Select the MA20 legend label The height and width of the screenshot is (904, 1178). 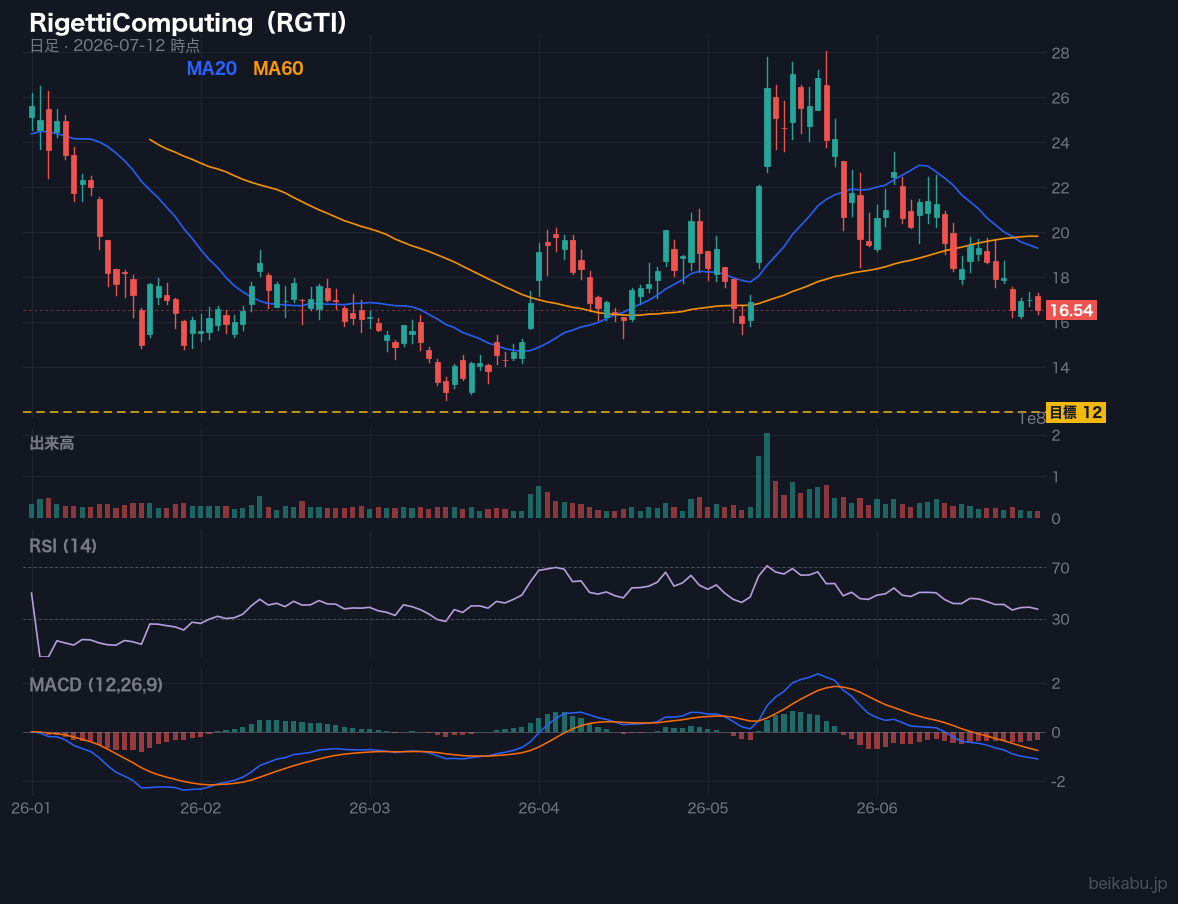point(211,68)
